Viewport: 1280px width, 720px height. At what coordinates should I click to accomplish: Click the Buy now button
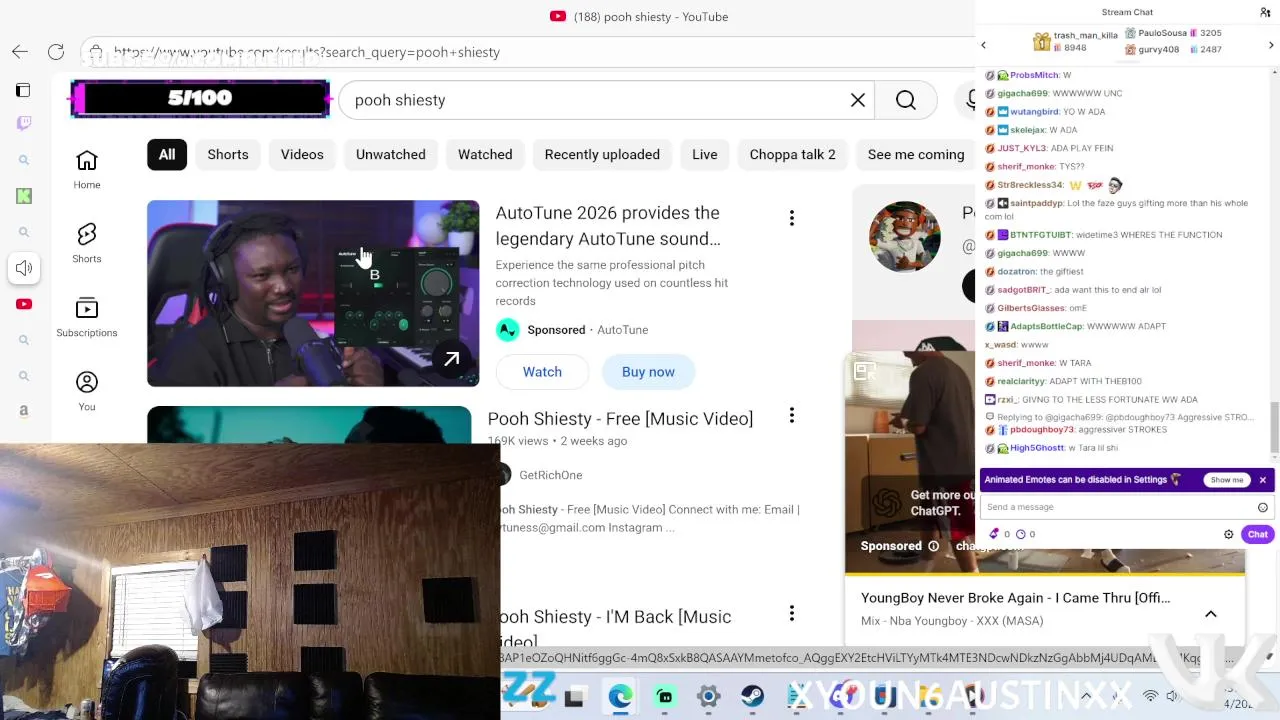648,371
